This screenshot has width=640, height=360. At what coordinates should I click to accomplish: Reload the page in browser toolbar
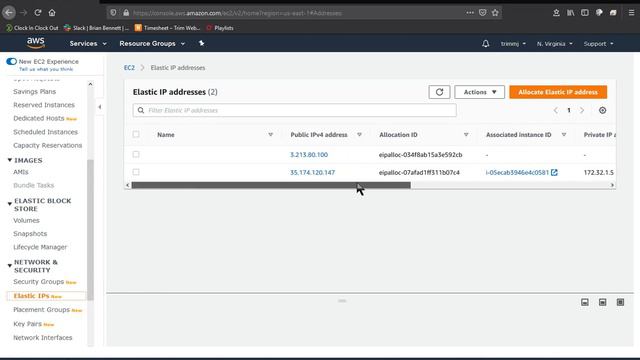point(38,13)
